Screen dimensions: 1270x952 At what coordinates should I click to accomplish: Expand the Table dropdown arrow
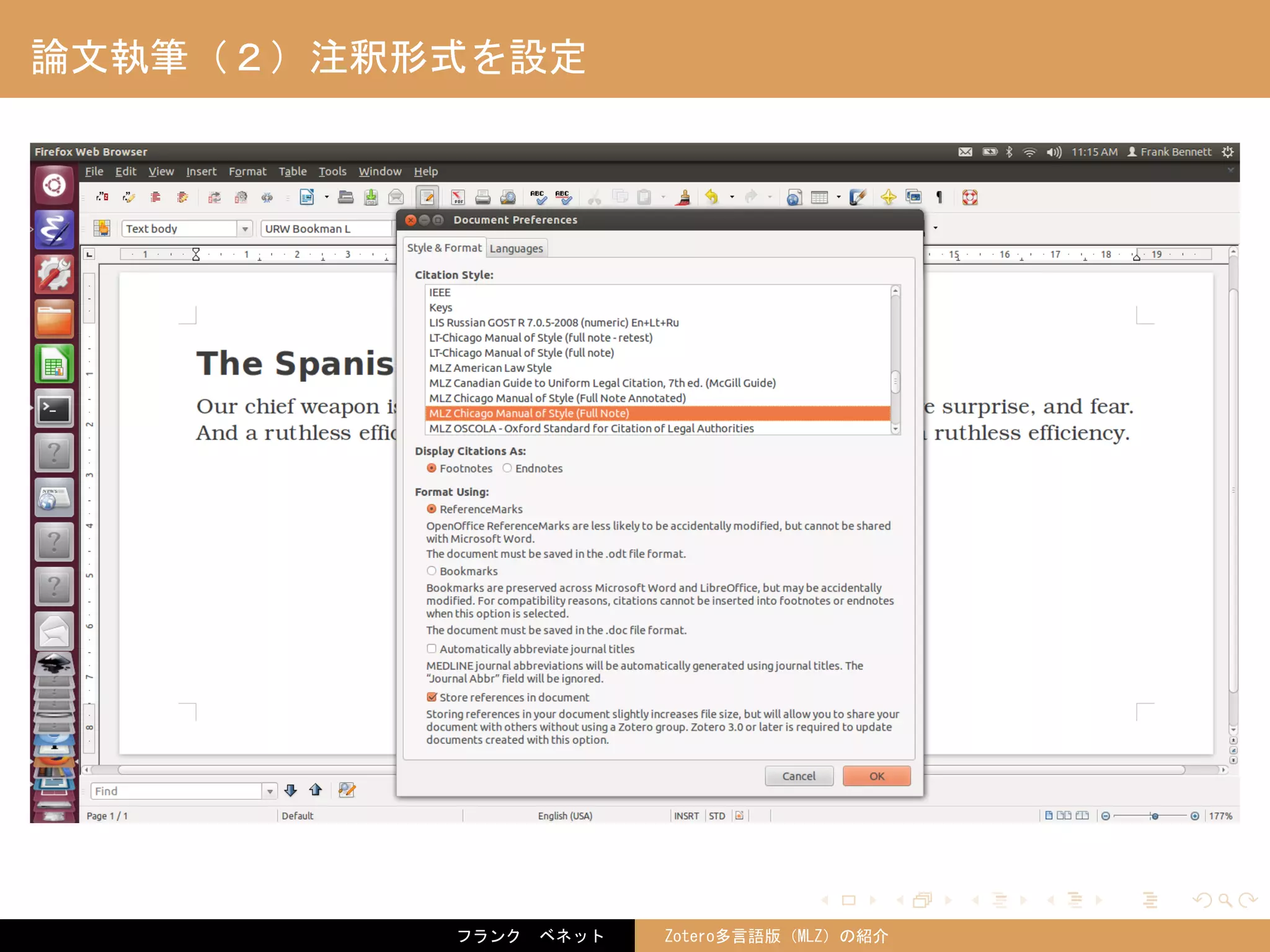(x=838, y=197)
